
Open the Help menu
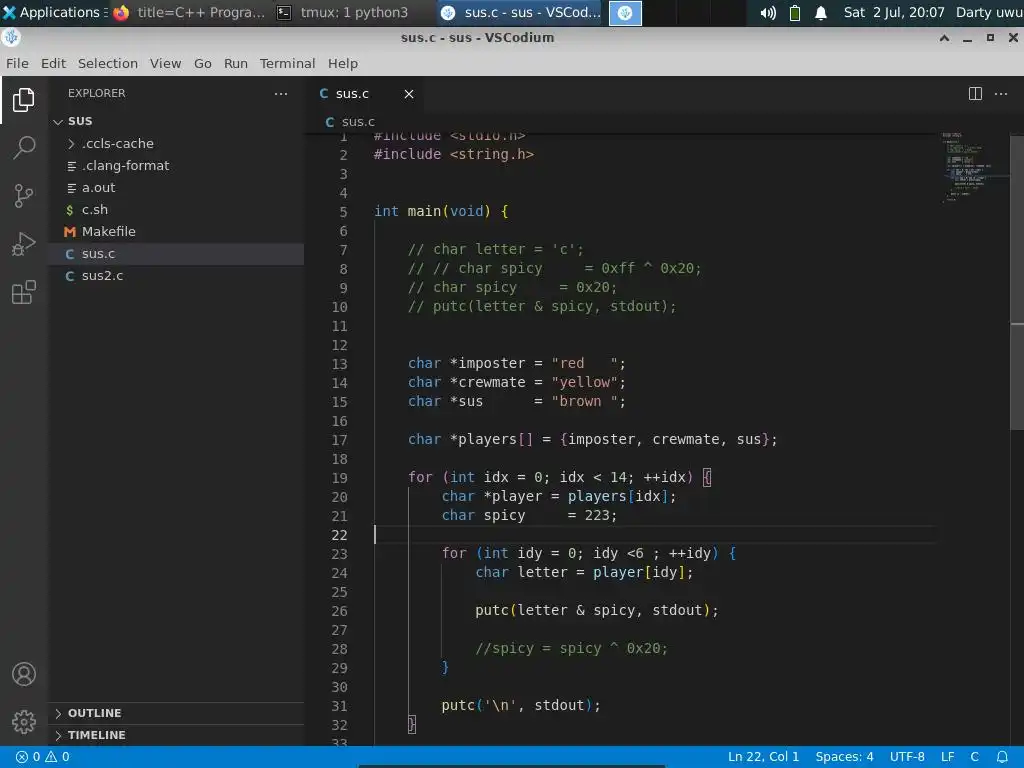[343, 63]
